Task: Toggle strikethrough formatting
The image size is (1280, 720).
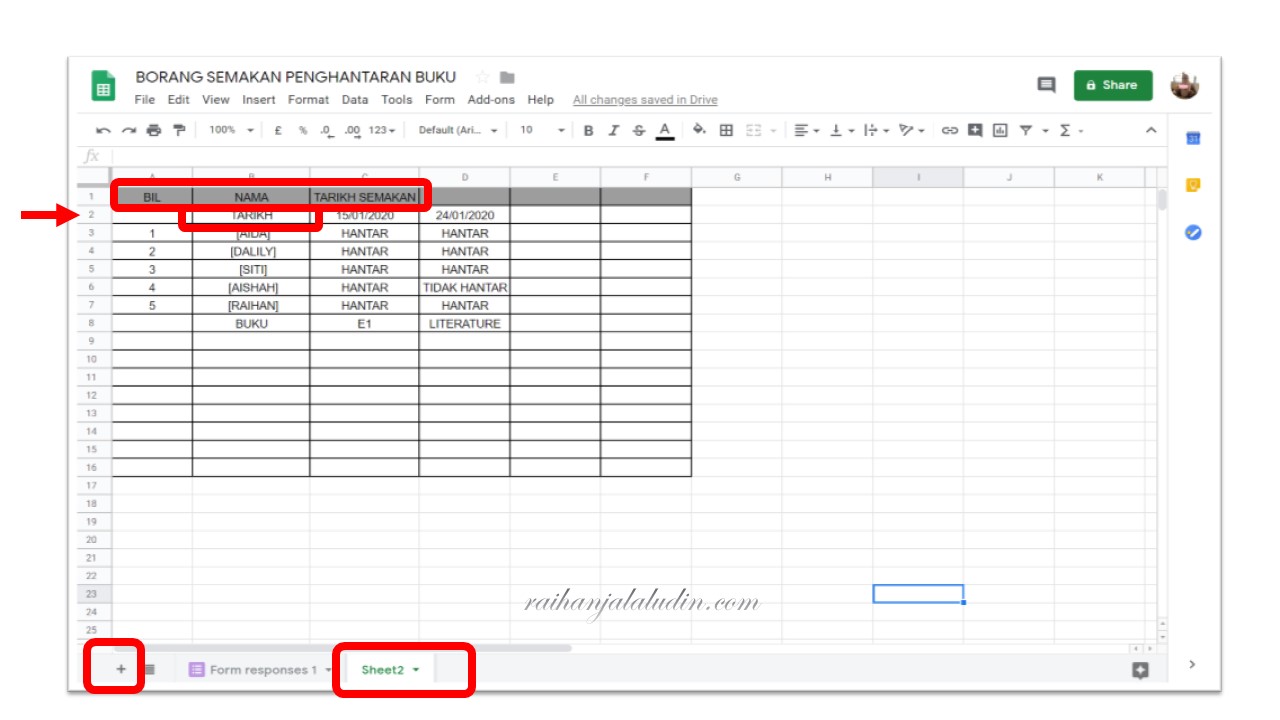Action: (639, 130)
